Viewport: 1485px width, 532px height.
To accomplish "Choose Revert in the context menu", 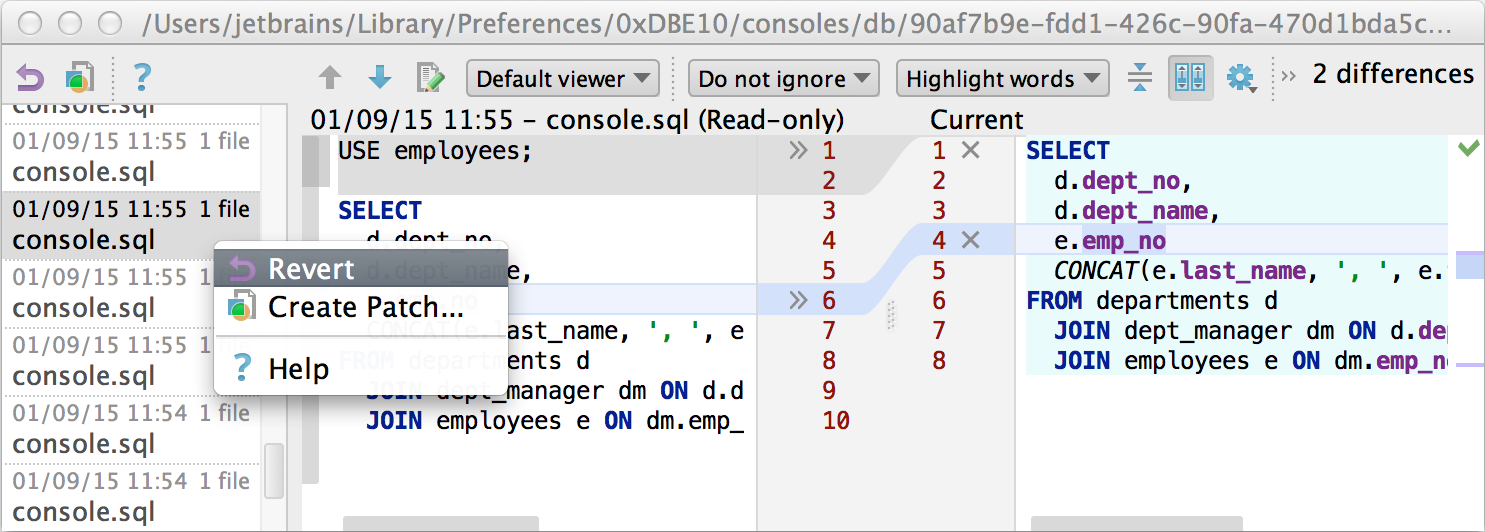I will (361, 269).
